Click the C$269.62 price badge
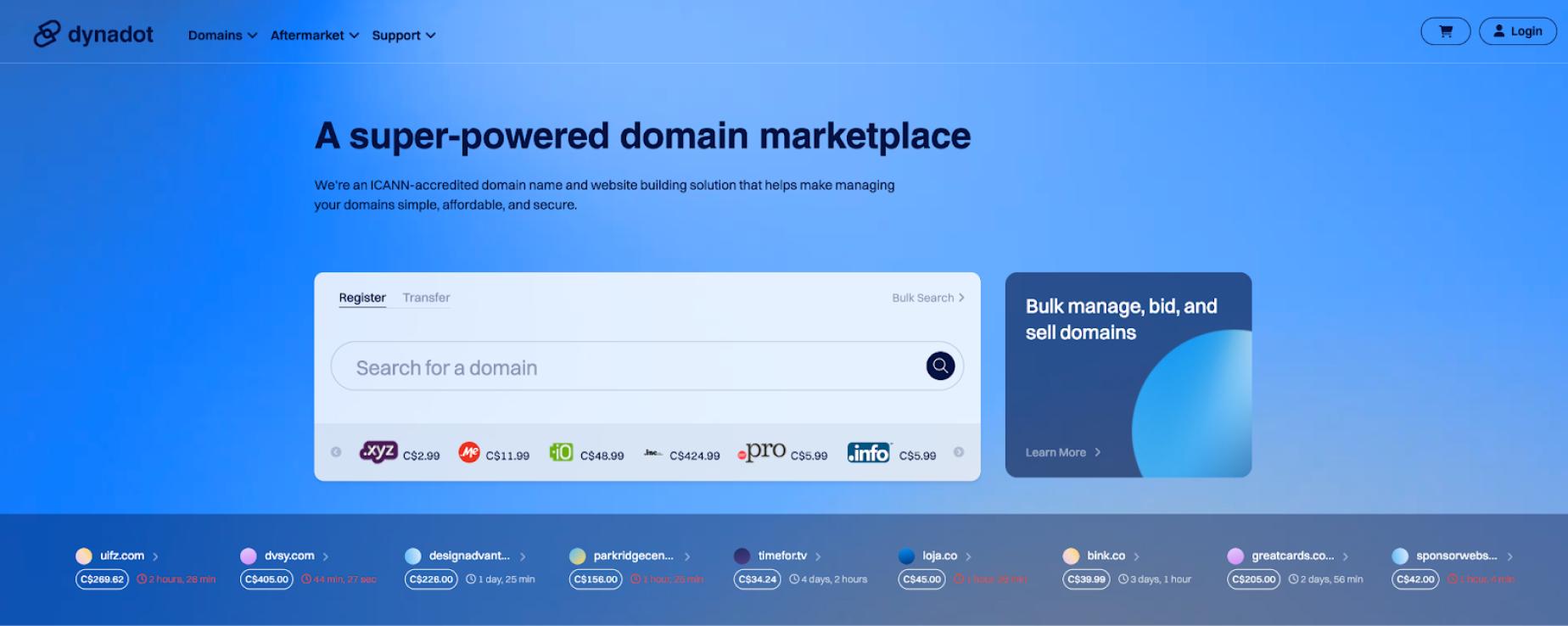The width and height of the screenshot is (1568, 626). pyautogui.click(x=102, y=579)
